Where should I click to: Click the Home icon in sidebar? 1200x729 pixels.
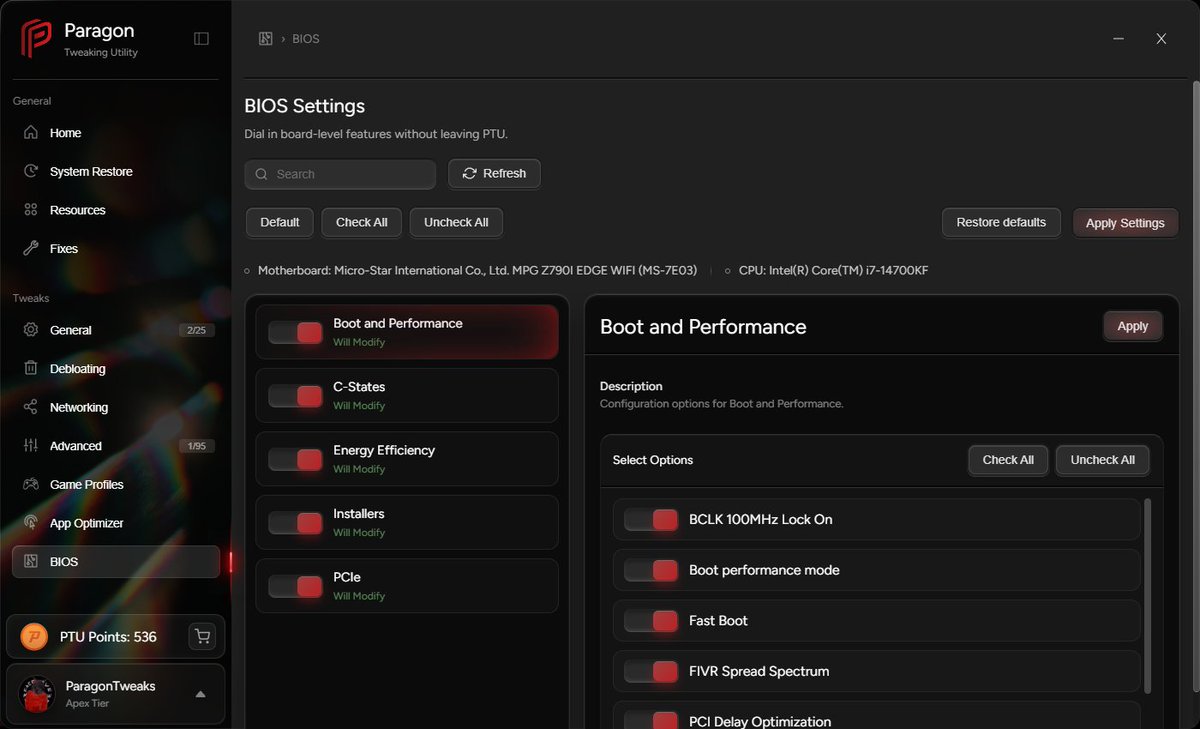click(x=31, y=133)
